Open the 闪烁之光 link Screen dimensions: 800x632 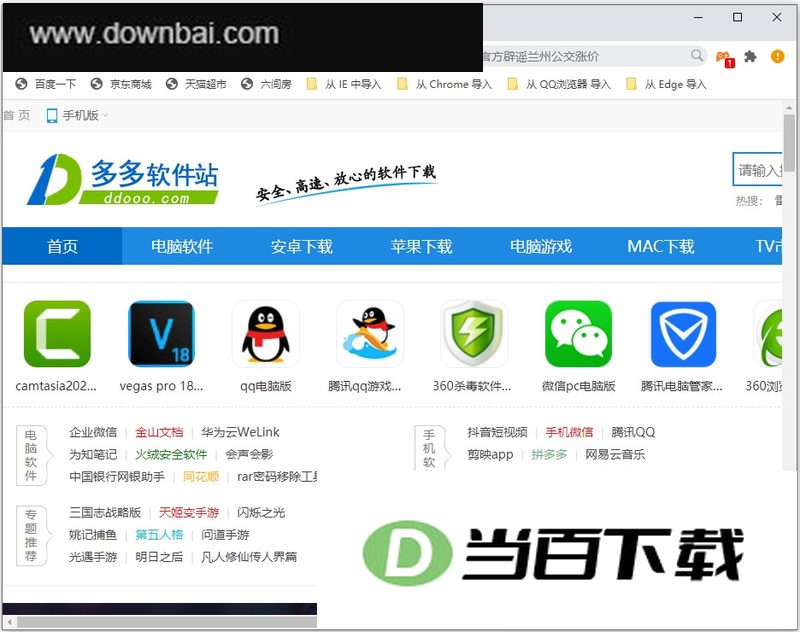(x=261, y=513)
